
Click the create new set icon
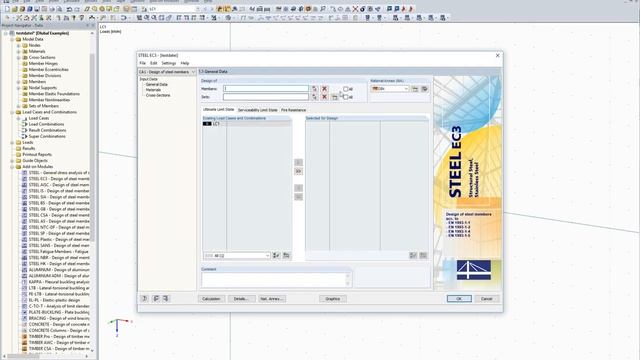click(x=335, y=97)
